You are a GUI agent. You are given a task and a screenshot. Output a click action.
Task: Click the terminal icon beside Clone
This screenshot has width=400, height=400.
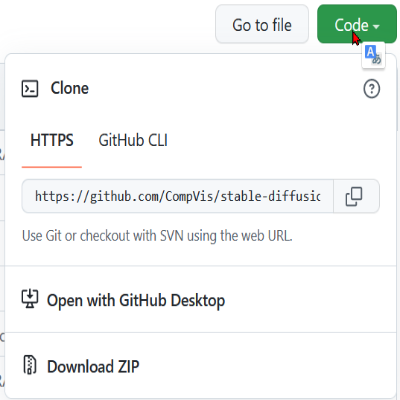point(30,89)
